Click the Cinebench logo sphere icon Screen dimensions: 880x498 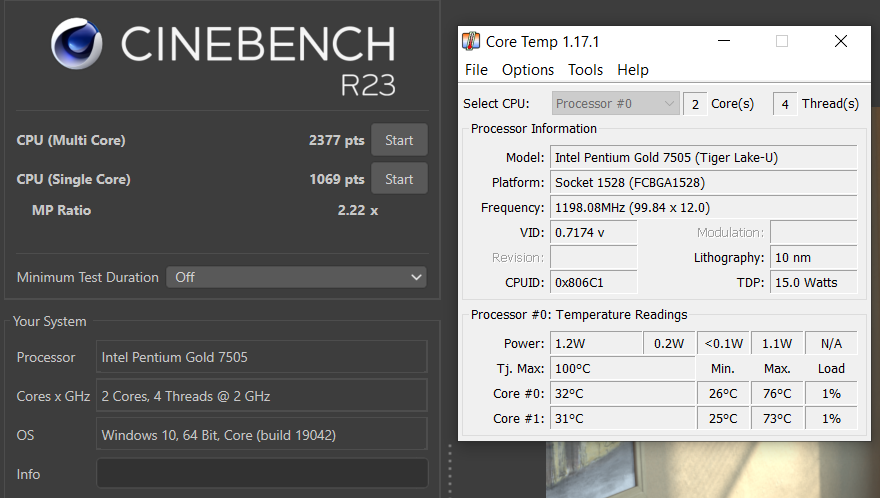coord(77,43)
